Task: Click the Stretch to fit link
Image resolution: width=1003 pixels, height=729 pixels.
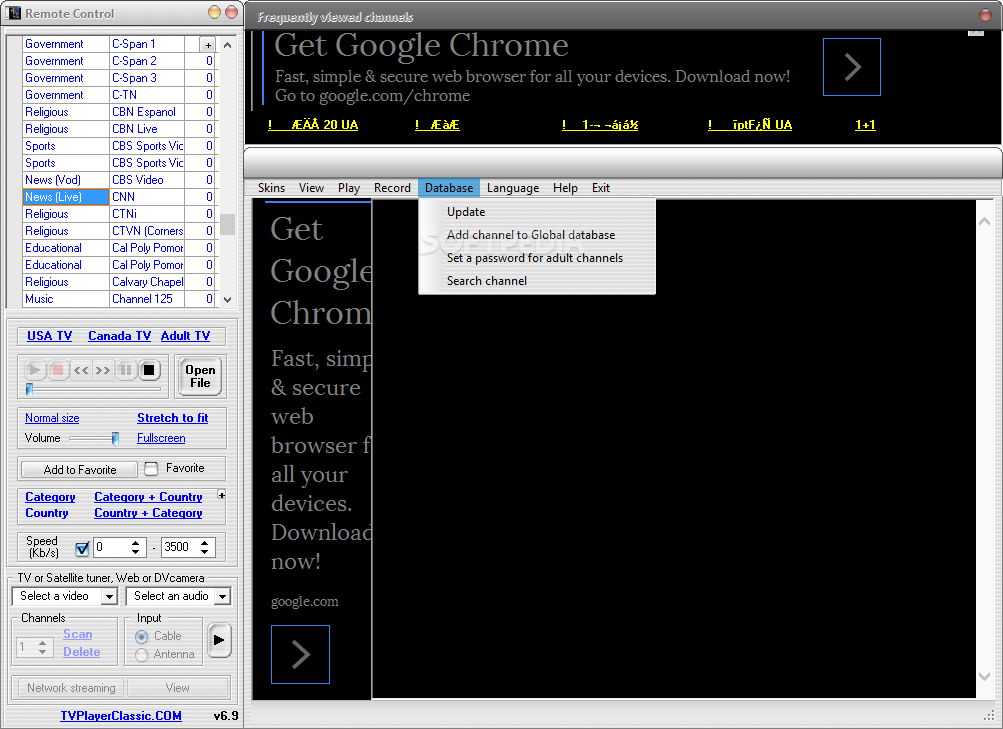Action: [172, 418]
